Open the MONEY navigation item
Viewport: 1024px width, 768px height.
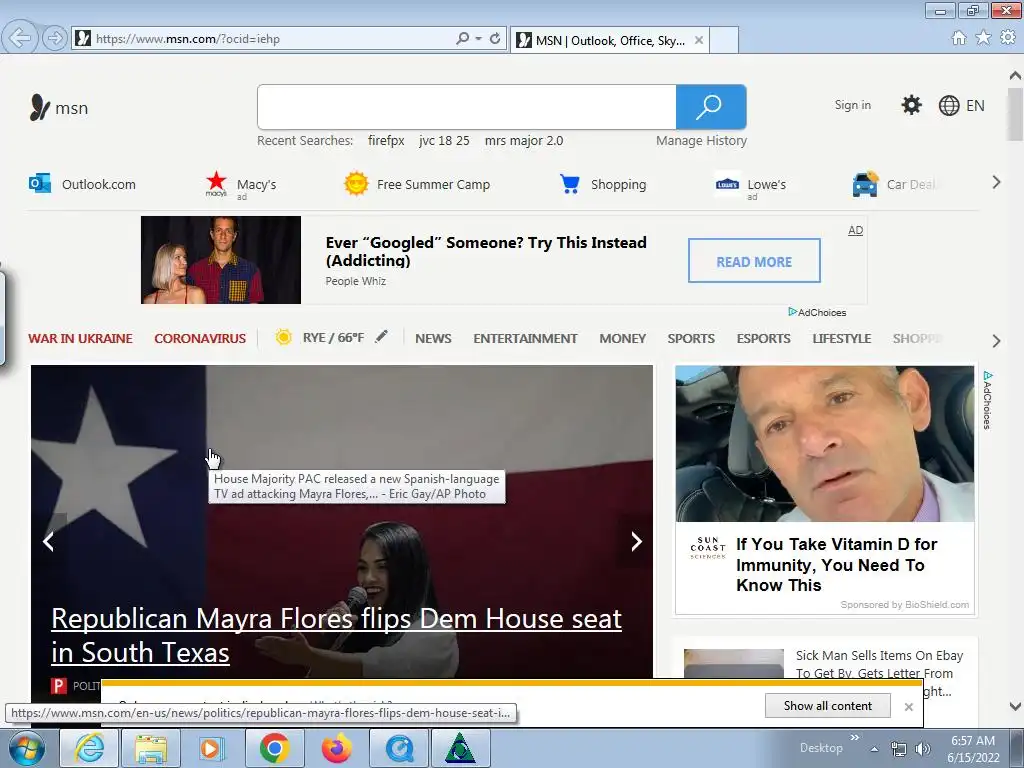[x=622, y=338]
